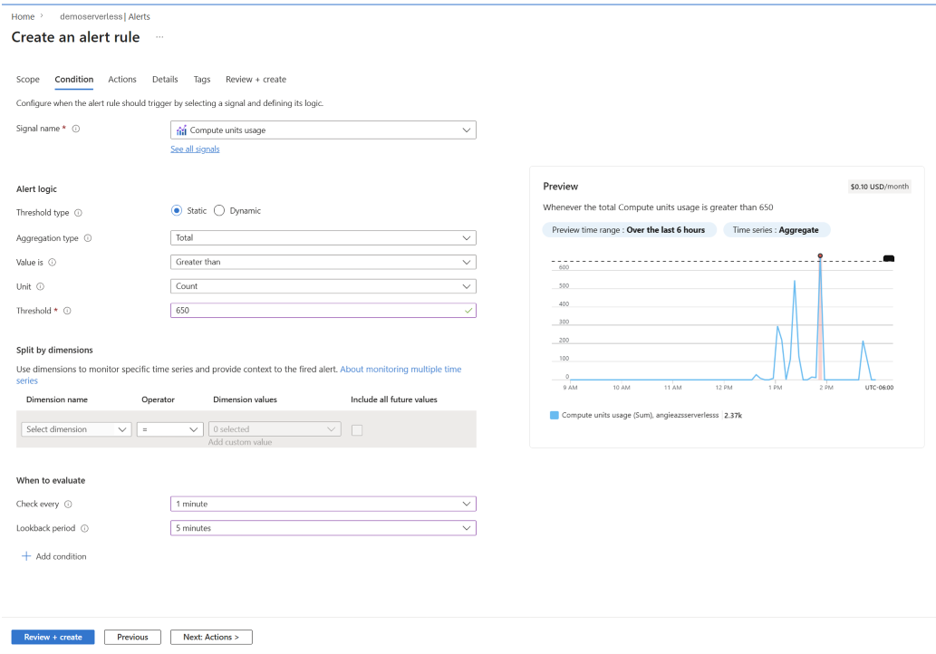Viewport: 936px width, 654px height.
Task: Open demoserverless | Alerts breadcrumb link
Action: (105, 17)
